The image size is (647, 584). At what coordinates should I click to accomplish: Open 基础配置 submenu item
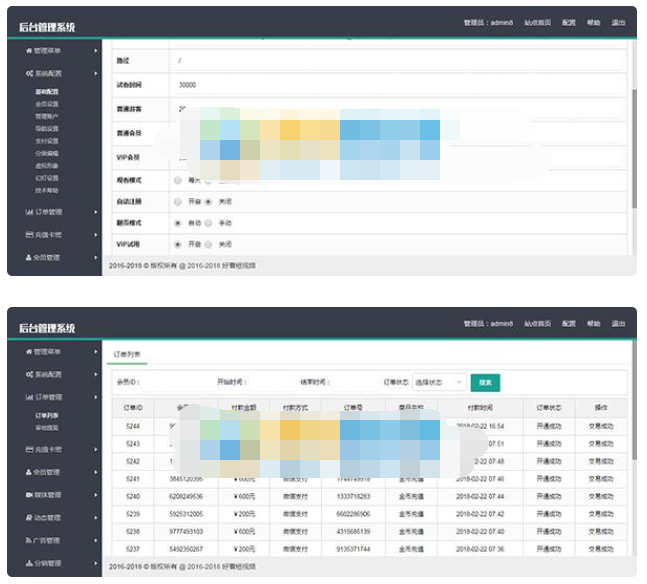coord(47,92)
